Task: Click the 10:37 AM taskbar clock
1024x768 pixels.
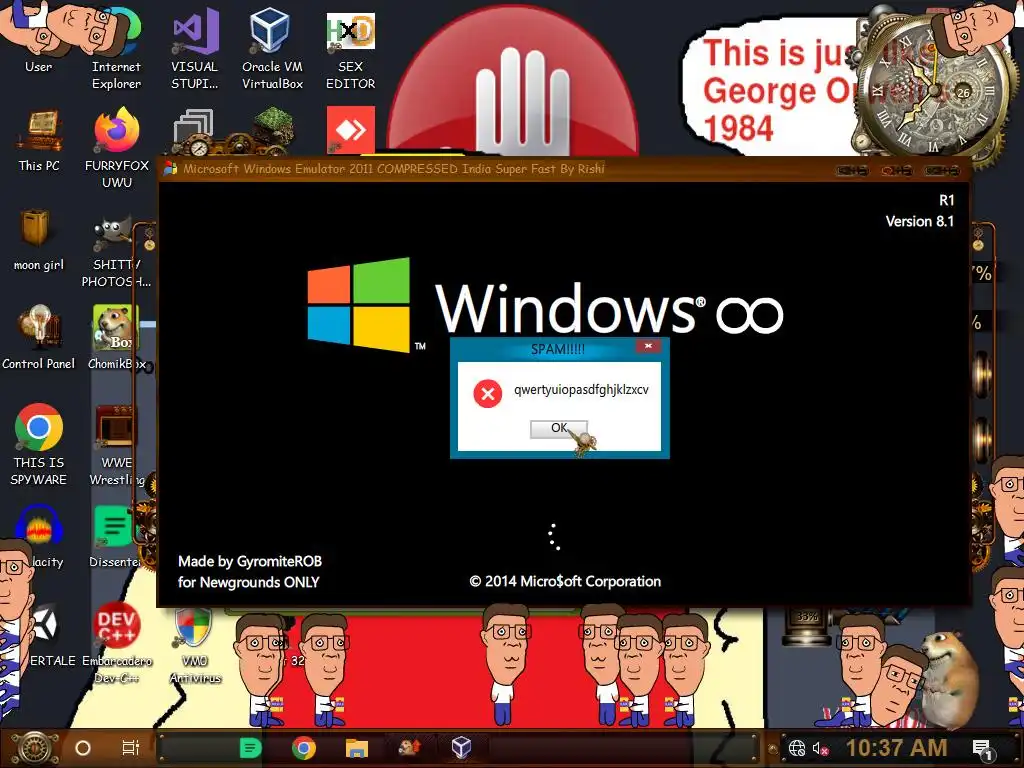Action: [x=897, y=748]
